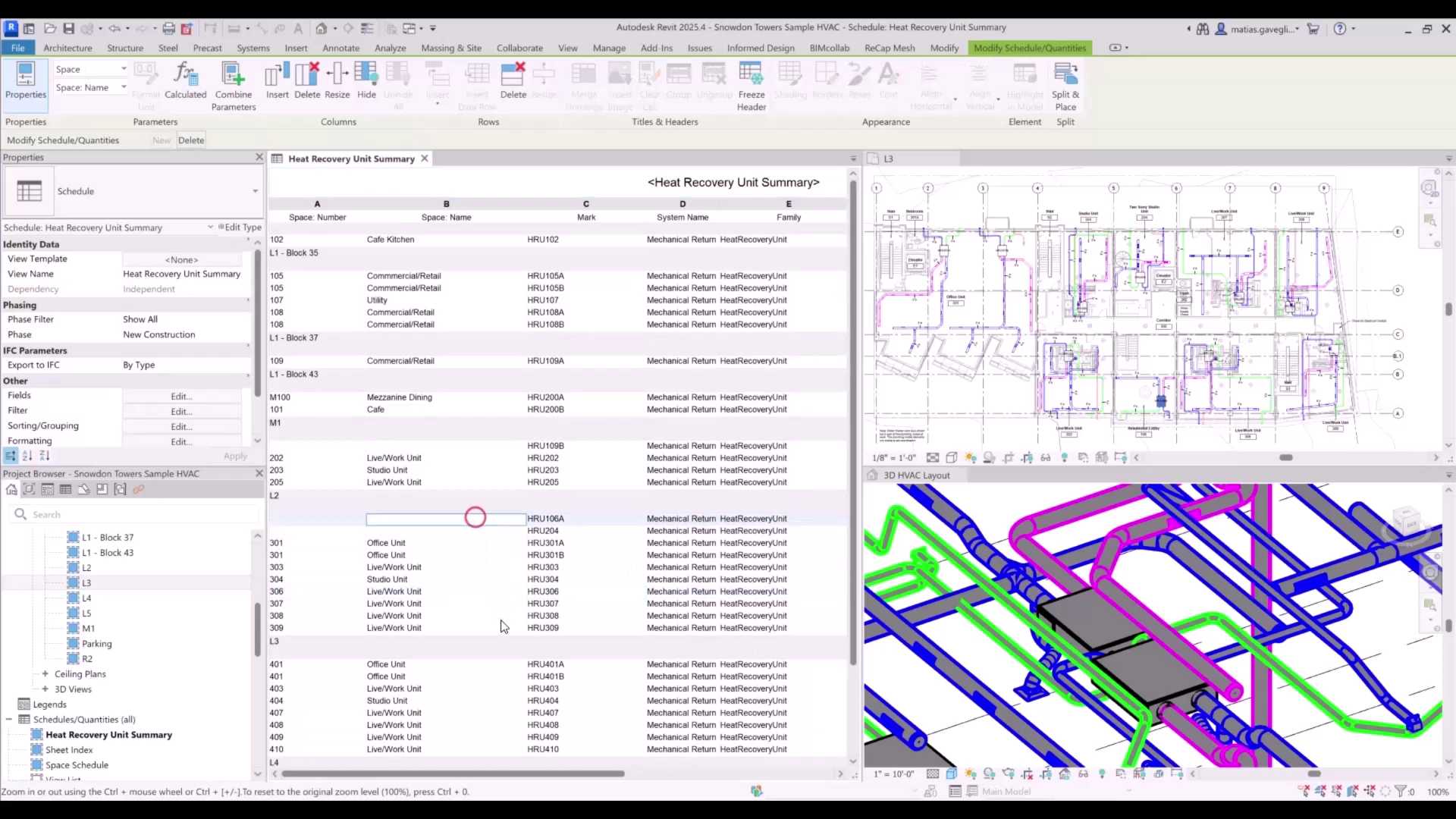Select the Split & Place tool
This screenshot has height=819, width=1456.
1065,83
